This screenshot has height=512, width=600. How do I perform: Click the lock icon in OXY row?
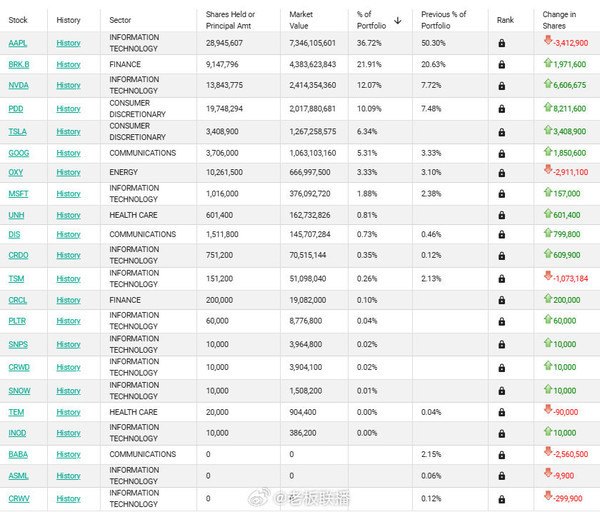502,173
